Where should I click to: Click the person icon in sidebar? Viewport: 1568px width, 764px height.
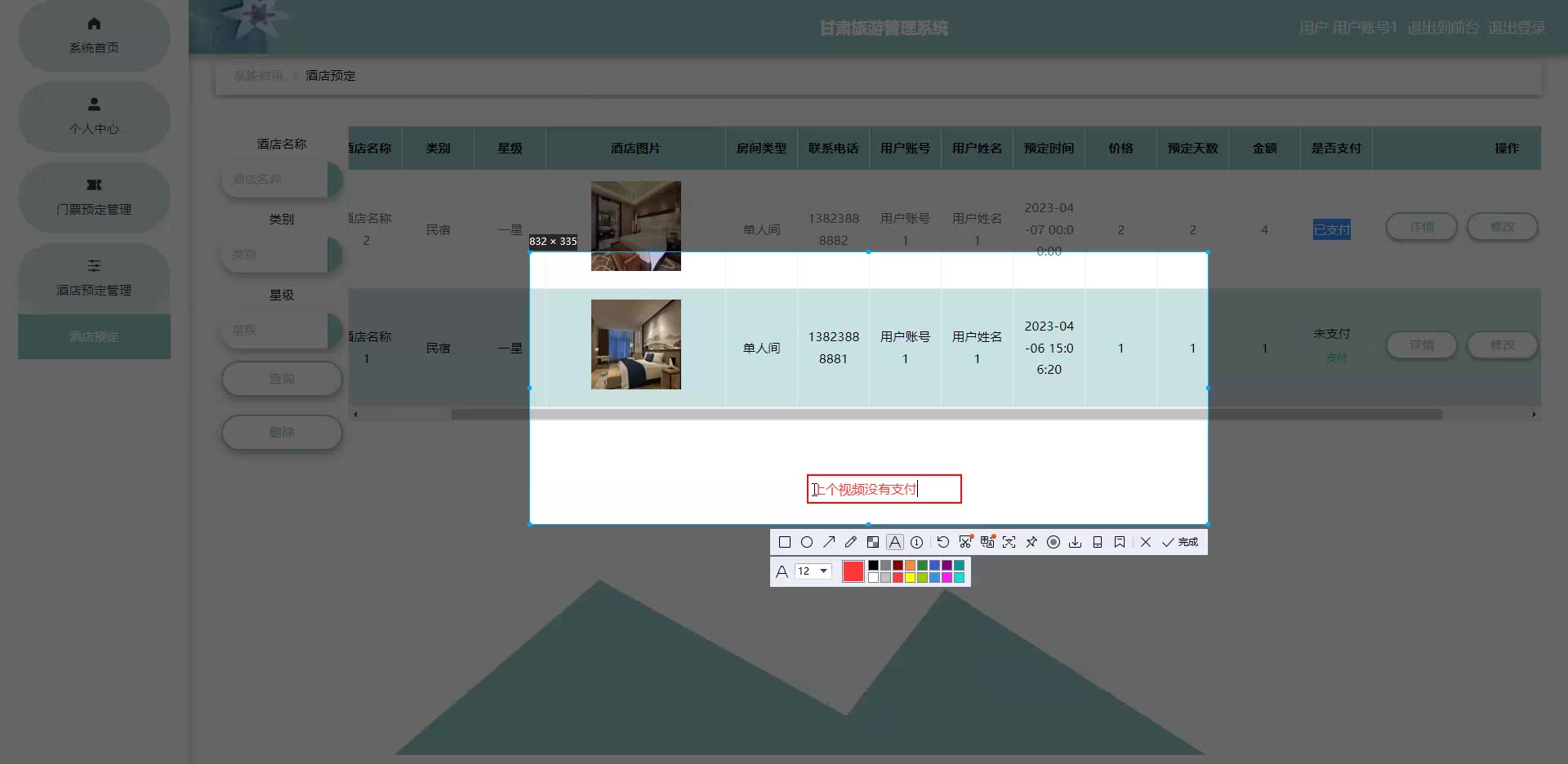point(94,104)
